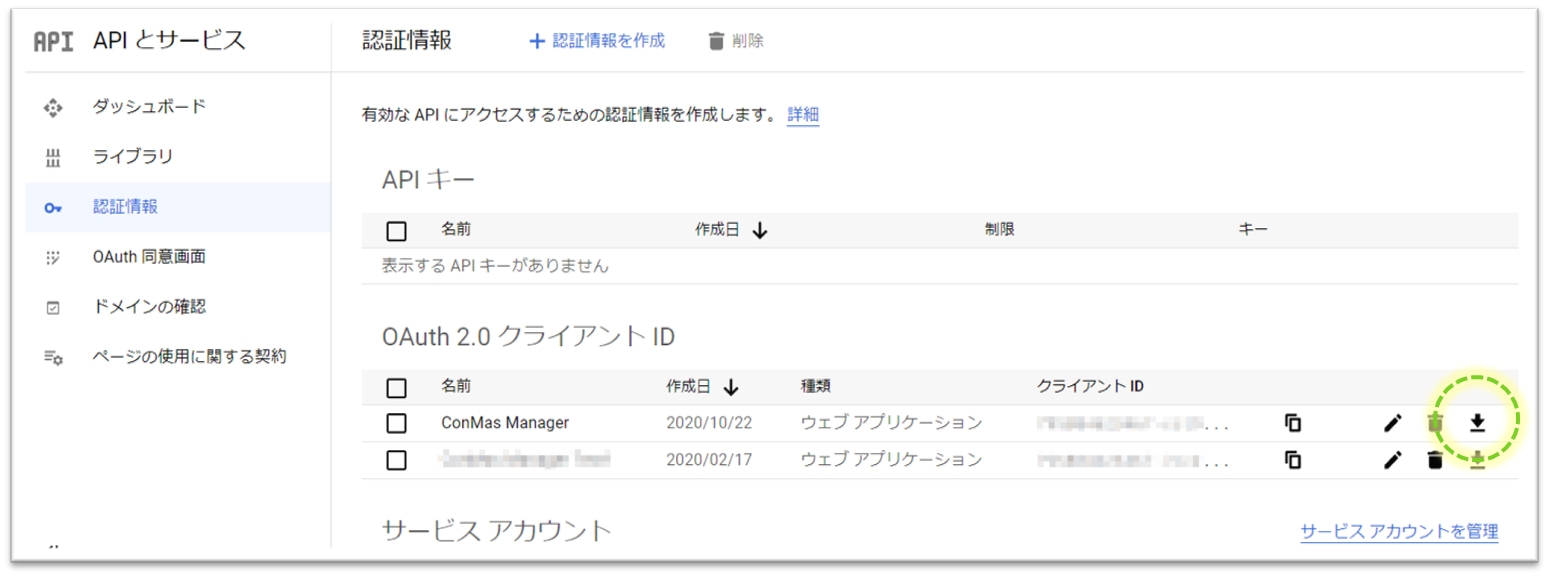Open the 詳細 link
This screenshot has width=1549, height=577.
803,114
